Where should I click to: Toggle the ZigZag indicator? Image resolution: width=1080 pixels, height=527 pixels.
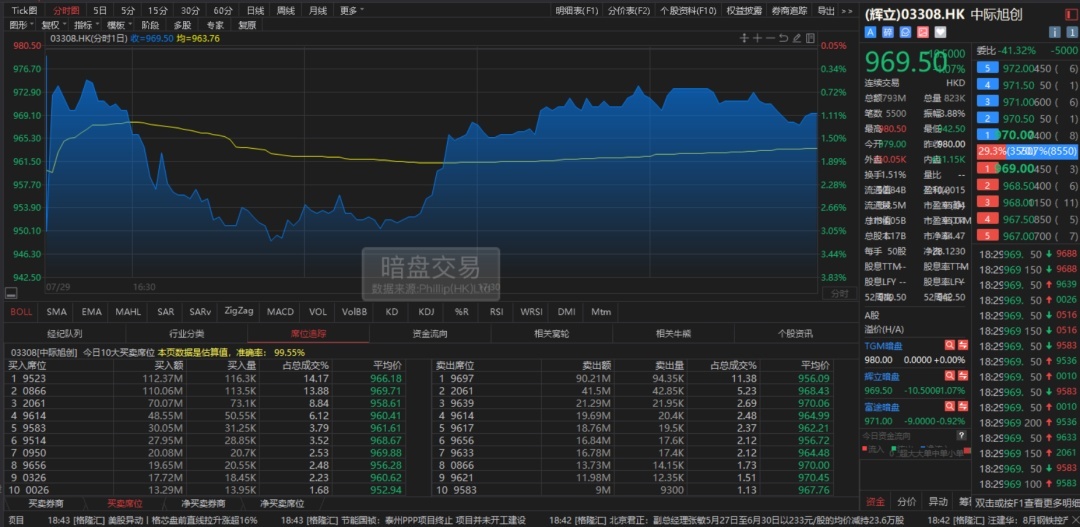pyautogui.click(x=239, y=311)
